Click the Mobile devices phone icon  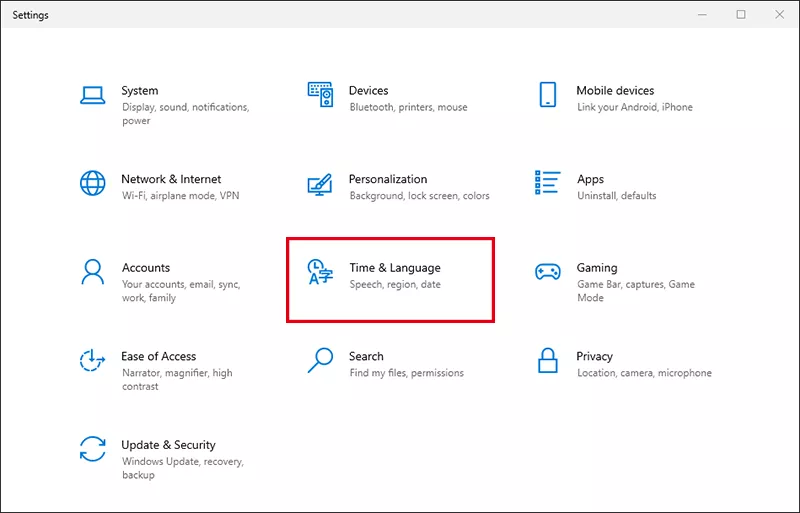[x=547, y=95]
